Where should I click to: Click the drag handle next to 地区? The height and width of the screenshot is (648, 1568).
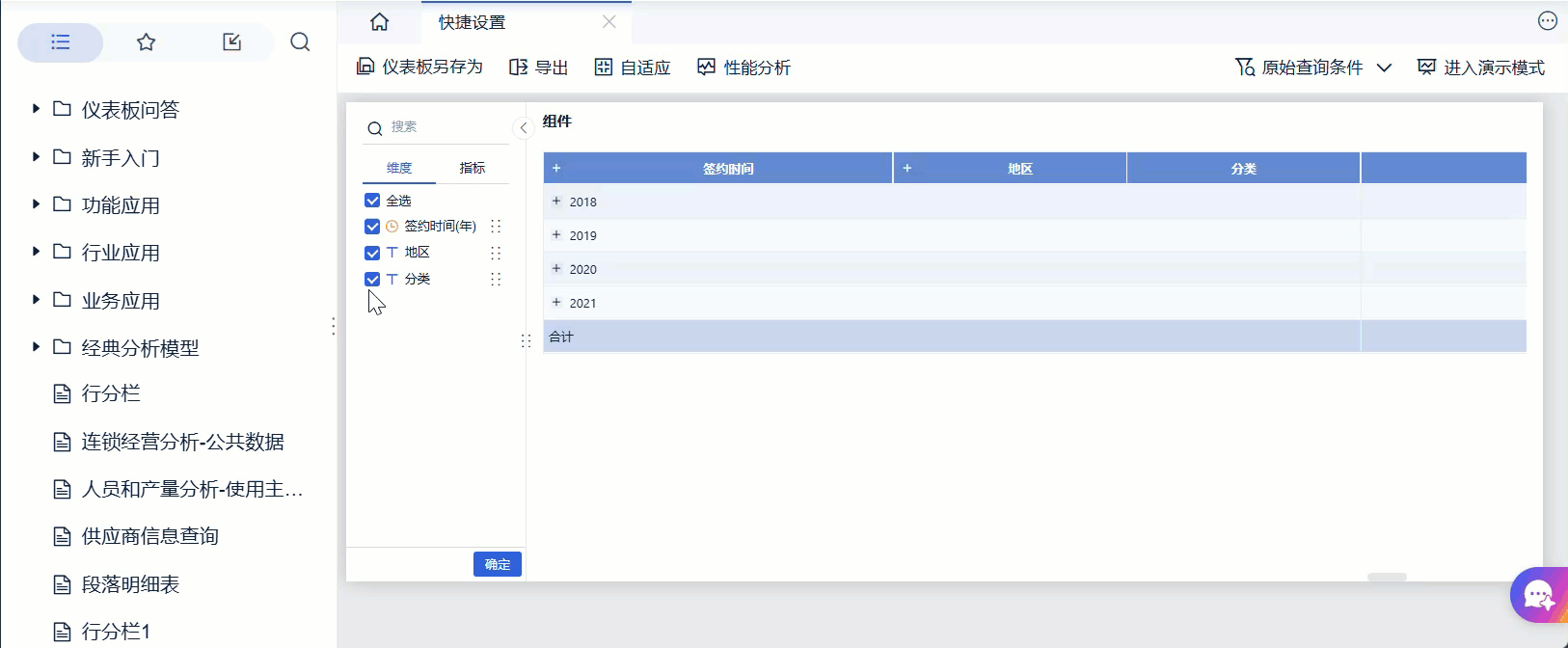click(x=496, y=253)
